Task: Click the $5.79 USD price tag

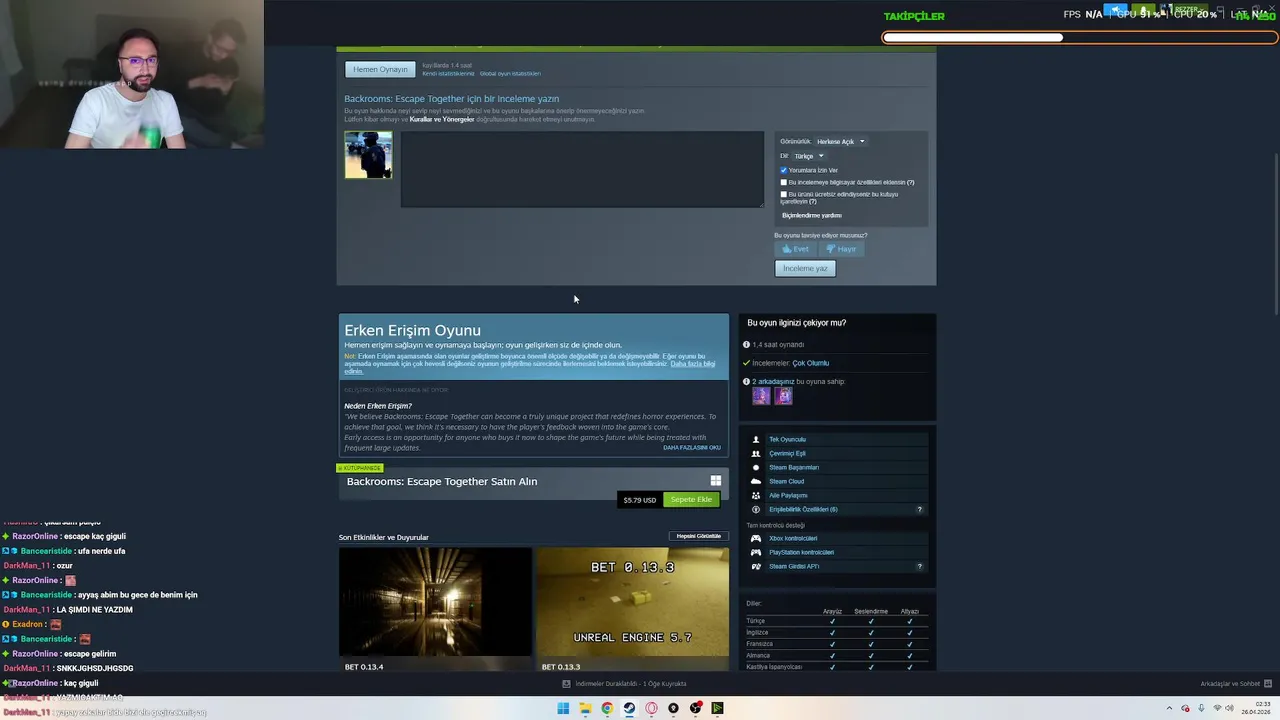Action: 640,500
